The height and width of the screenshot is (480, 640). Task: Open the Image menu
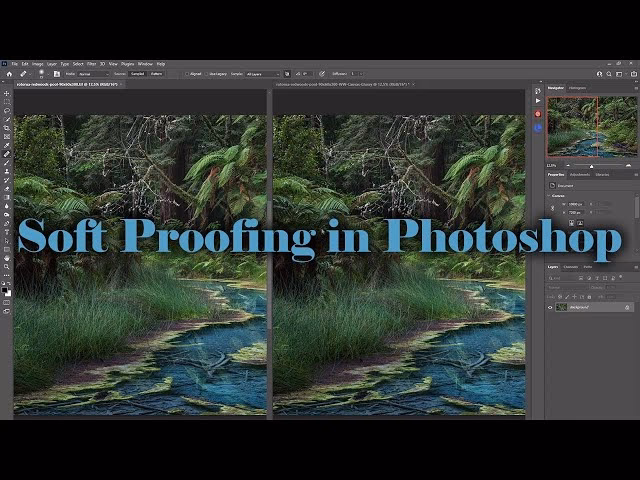pos(38,64)
